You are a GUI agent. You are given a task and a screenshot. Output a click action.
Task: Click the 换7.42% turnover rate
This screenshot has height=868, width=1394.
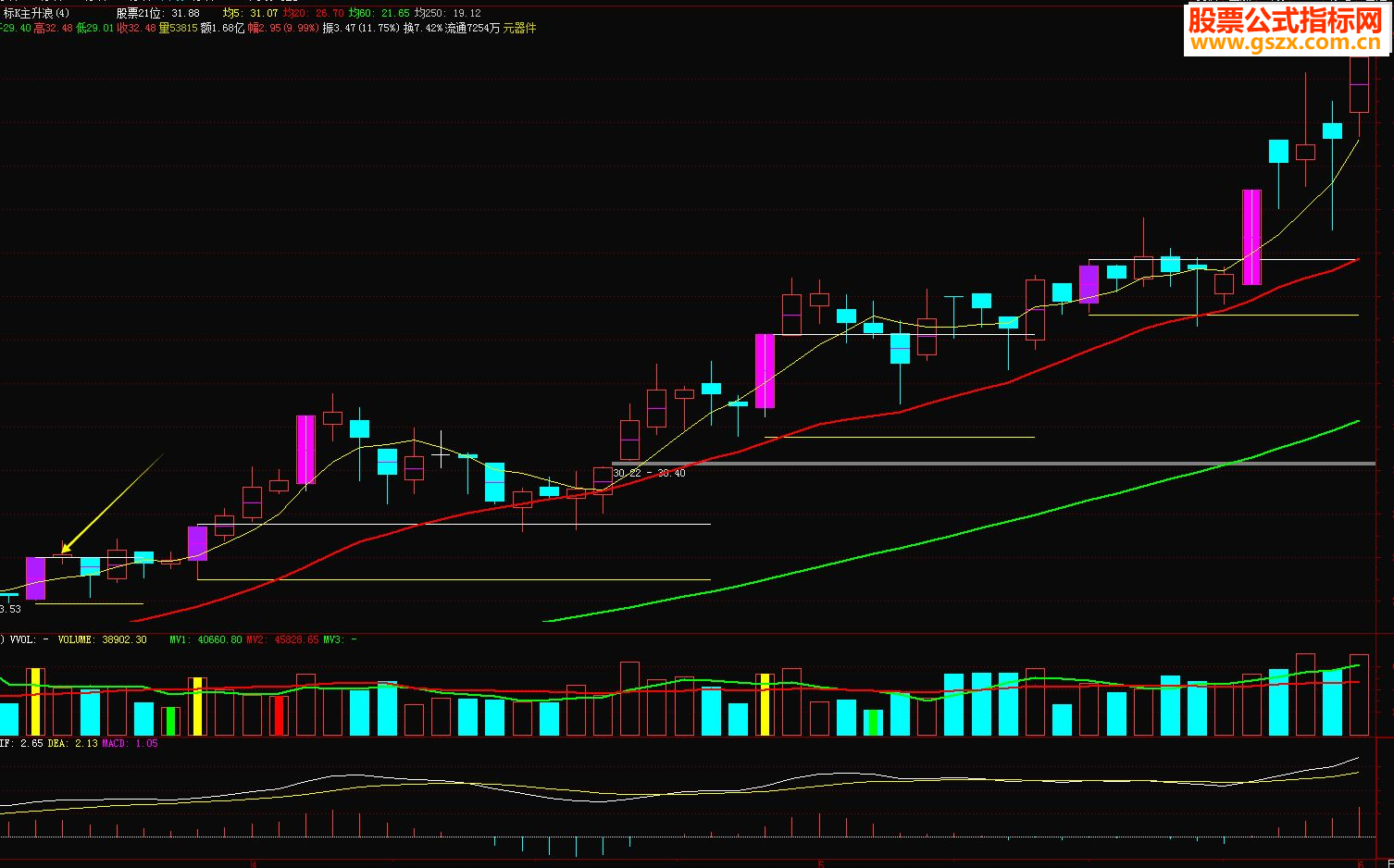[423, 28]
